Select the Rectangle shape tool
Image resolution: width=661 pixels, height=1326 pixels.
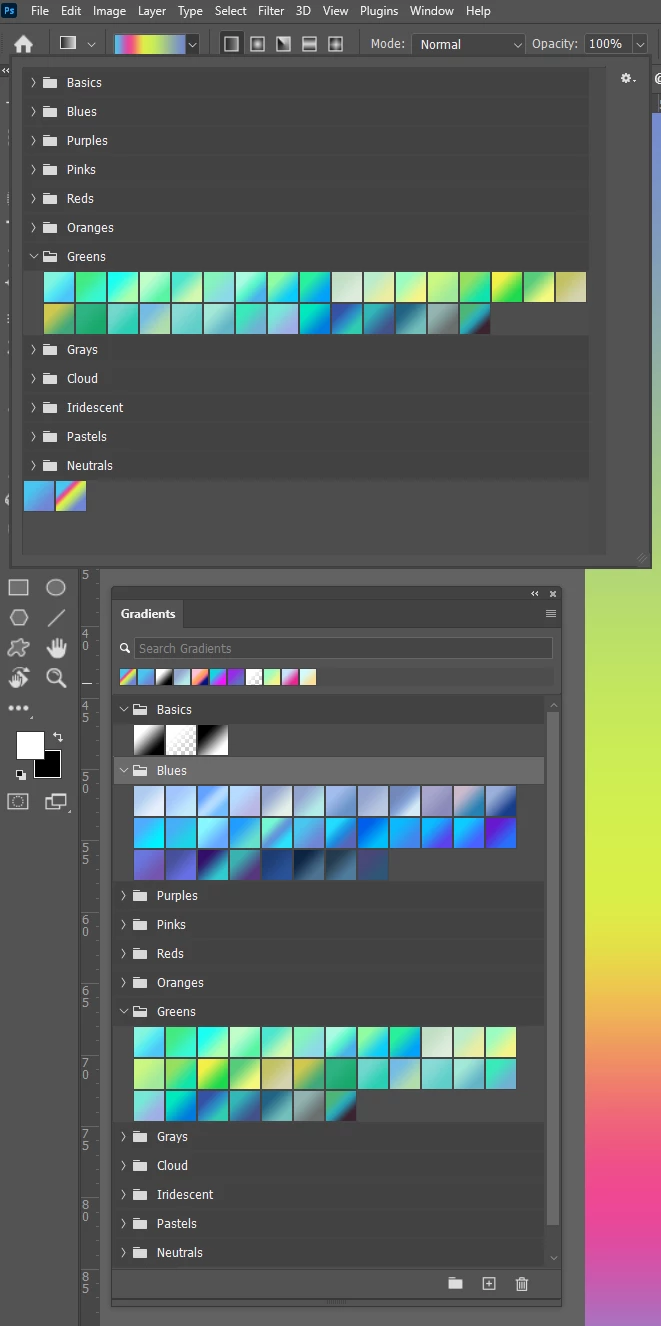[19, 587]
